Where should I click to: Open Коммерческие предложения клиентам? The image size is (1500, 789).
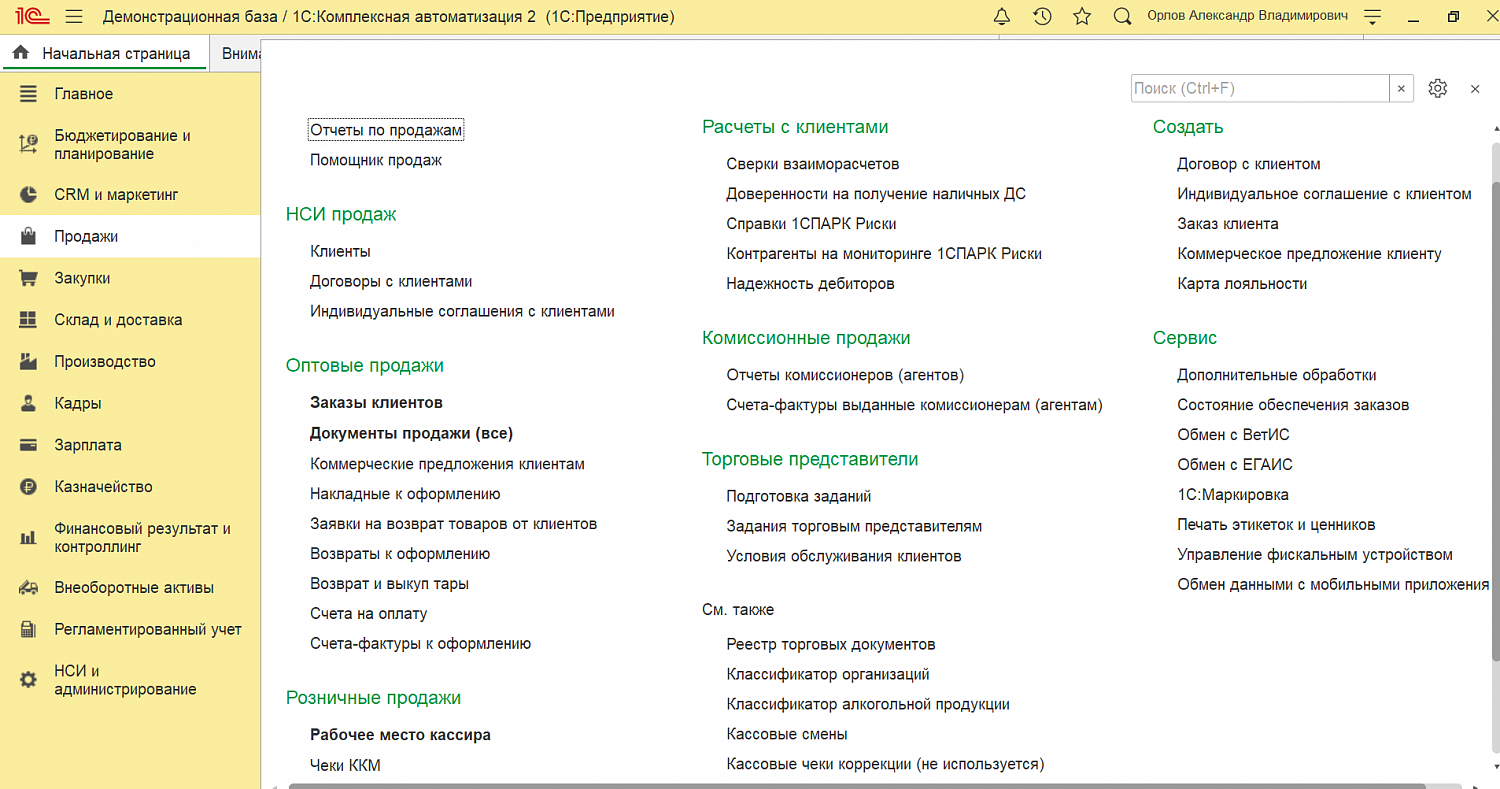click(x=447, y=464)
